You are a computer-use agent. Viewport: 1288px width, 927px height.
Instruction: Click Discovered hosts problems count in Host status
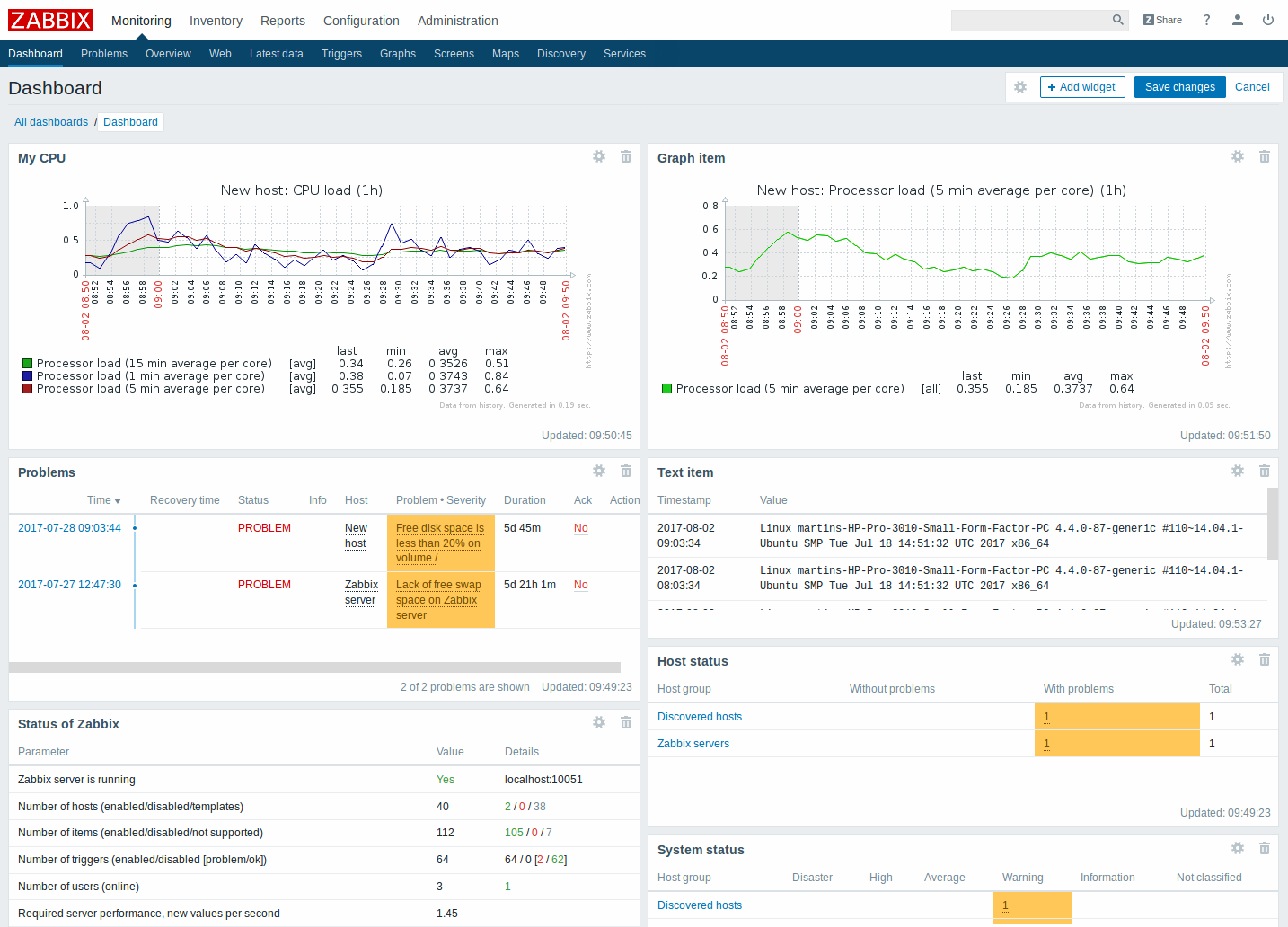click(1046, 717)
